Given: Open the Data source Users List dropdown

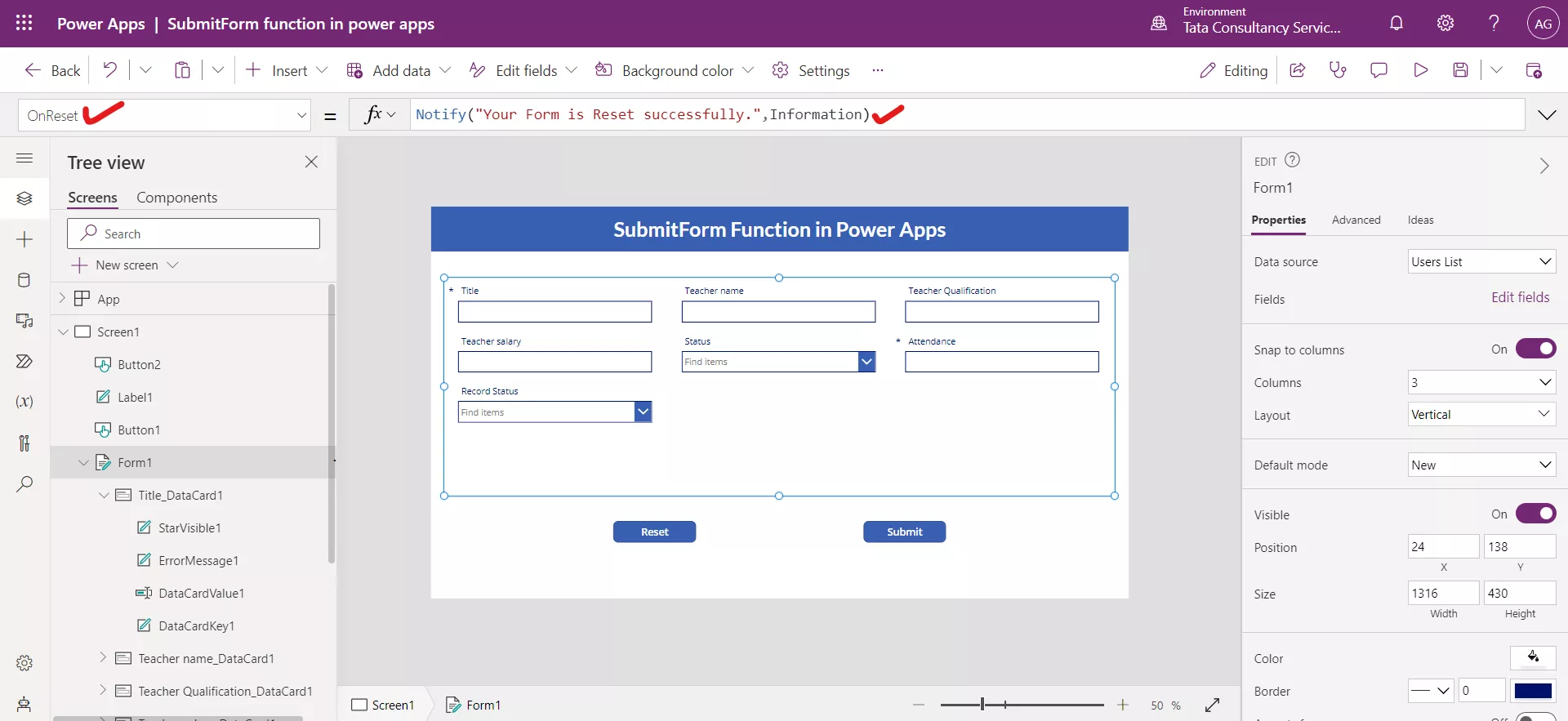Looking at the screenshot, I should (x=1481, y=261).
